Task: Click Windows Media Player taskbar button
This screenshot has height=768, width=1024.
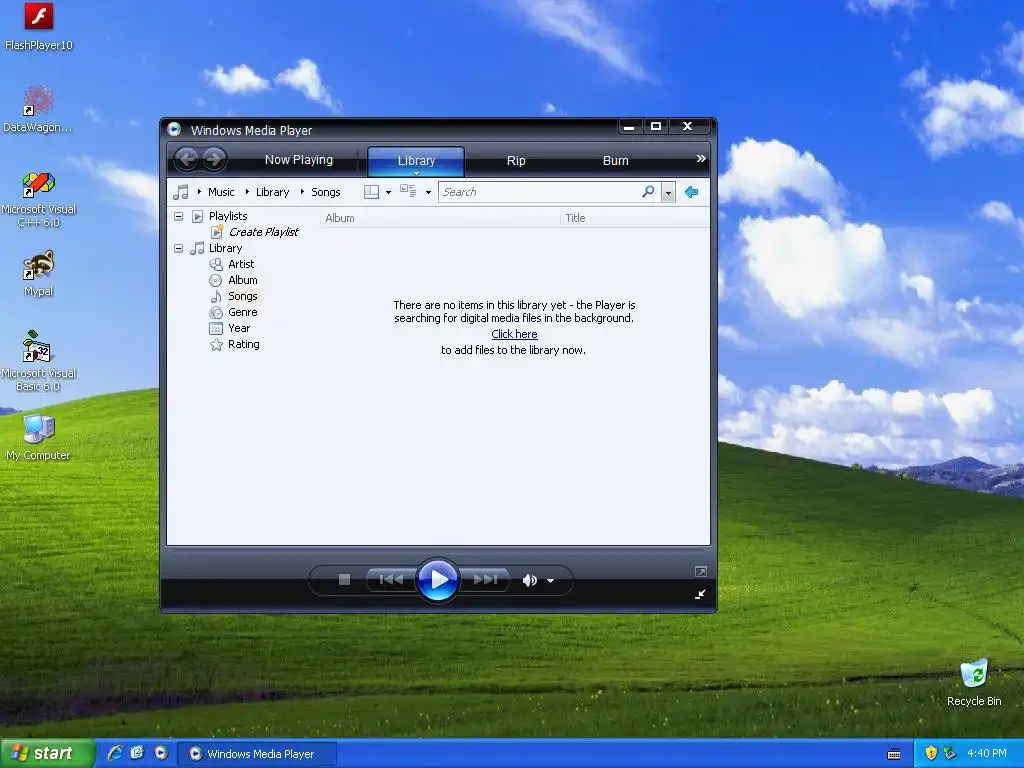Action: (x=257, y=754)
